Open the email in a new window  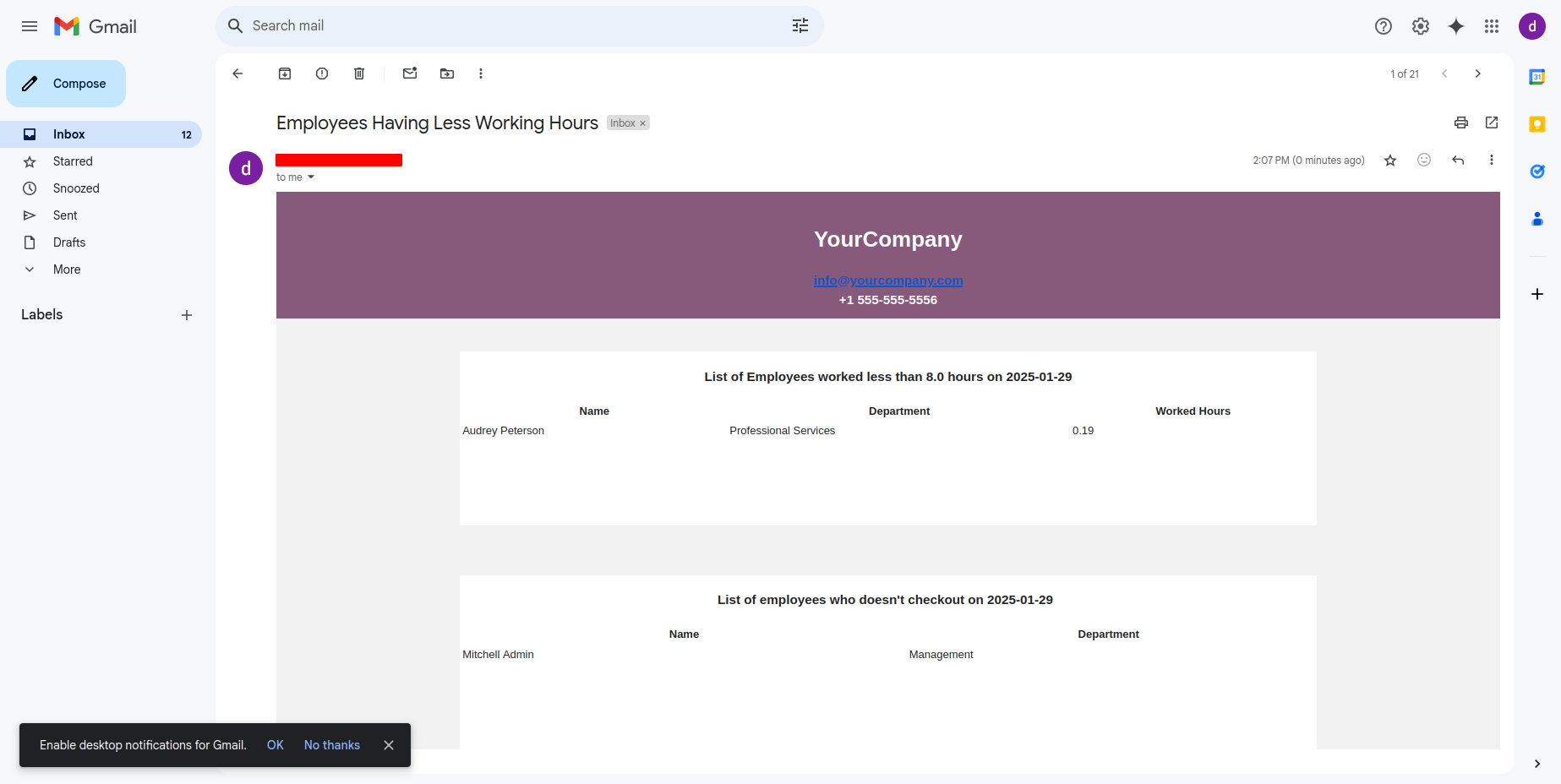tap(1492, 122)
